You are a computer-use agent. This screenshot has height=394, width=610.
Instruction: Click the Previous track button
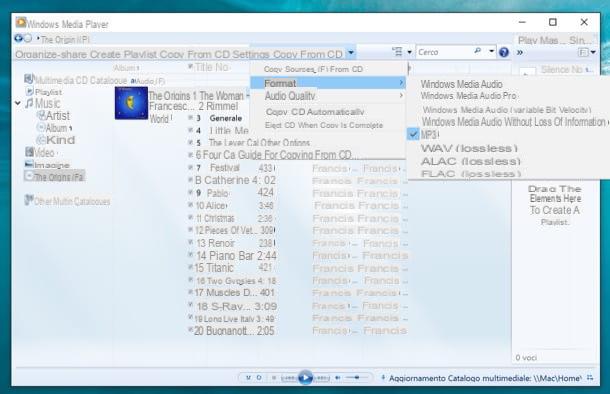(288, 378)
